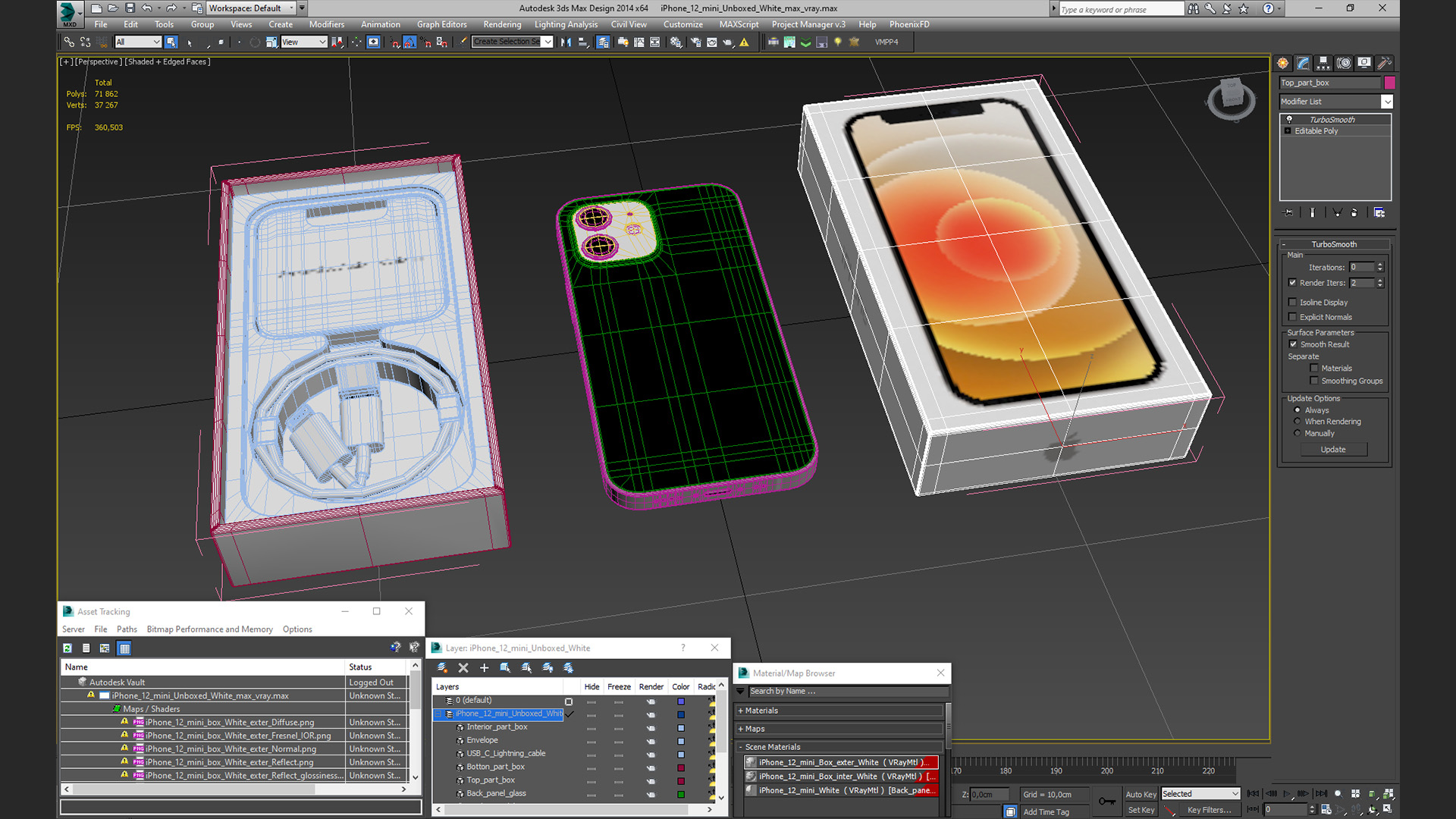Open the Display command panel tab
This screenshot has height=819, width=1456.
pyautogui.click(x=1364, y=63)
